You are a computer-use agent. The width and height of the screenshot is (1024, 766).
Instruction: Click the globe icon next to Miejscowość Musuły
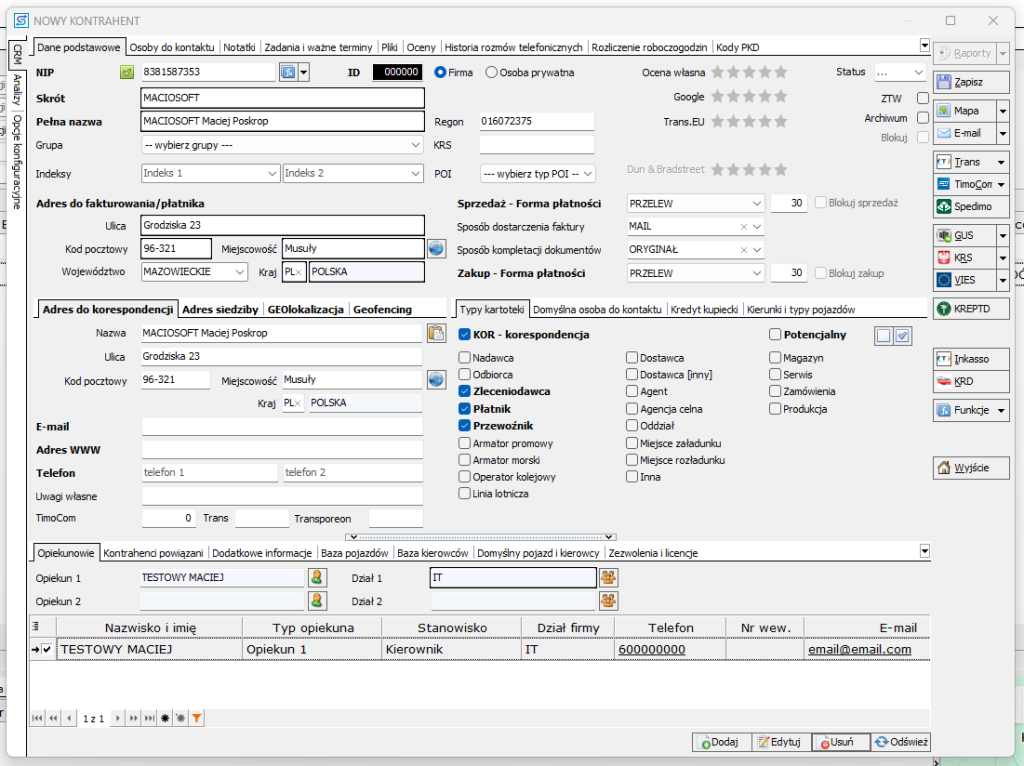tap(436, 248)
